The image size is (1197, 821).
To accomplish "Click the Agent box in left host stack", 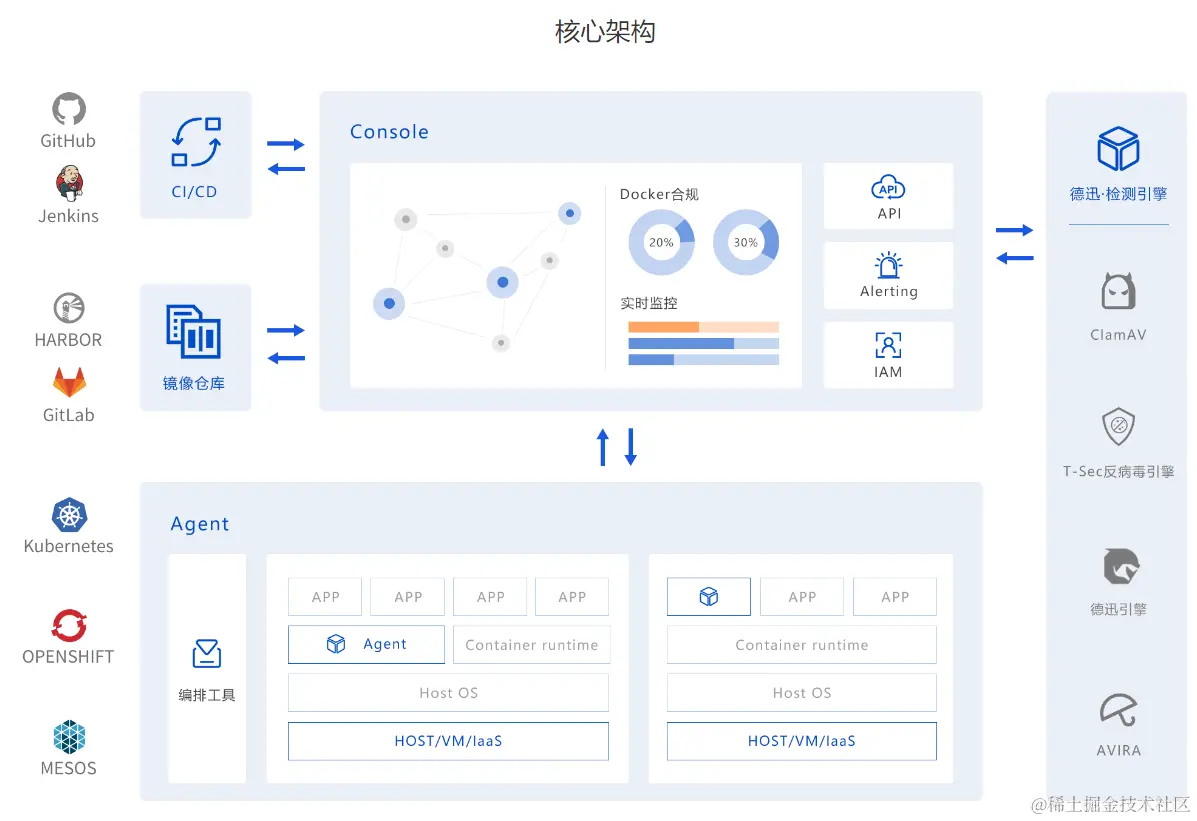I will tap(366, 644).
